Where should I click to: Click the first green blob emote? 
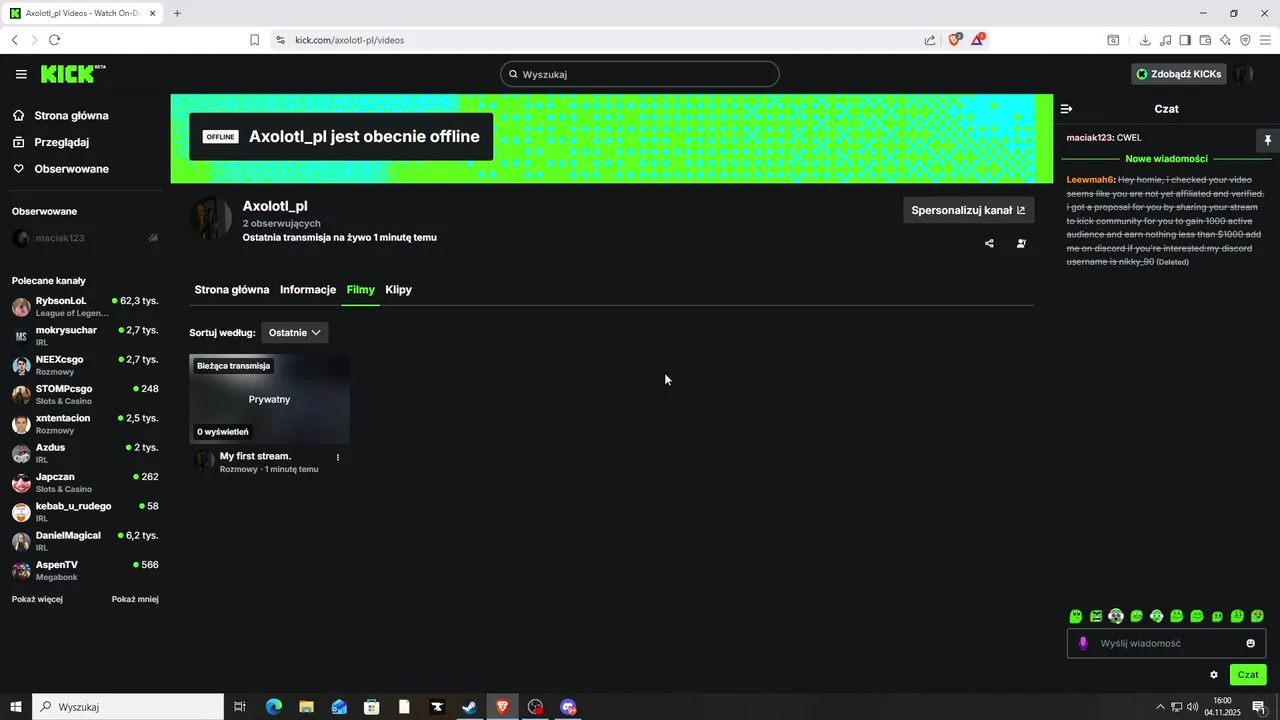[1076, 616]
